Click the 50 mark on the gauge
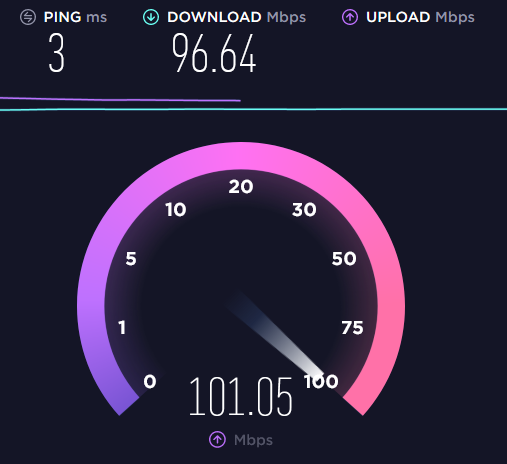Image resolution: width=507 pixels, height=464 pixels. click(x=344, y=259)
